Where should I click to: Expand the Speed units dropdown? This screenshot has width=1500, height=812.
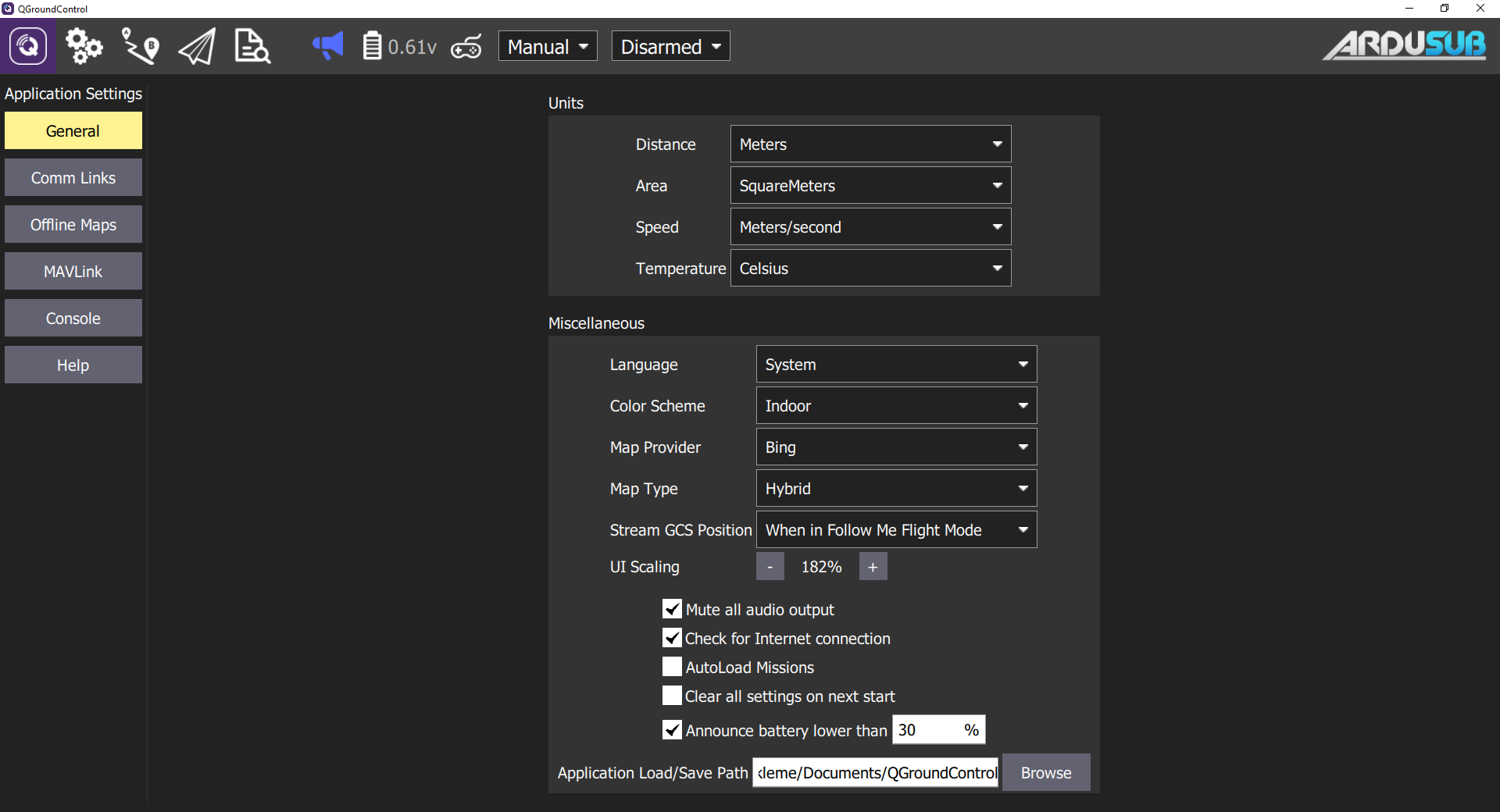tap(871, 226)
